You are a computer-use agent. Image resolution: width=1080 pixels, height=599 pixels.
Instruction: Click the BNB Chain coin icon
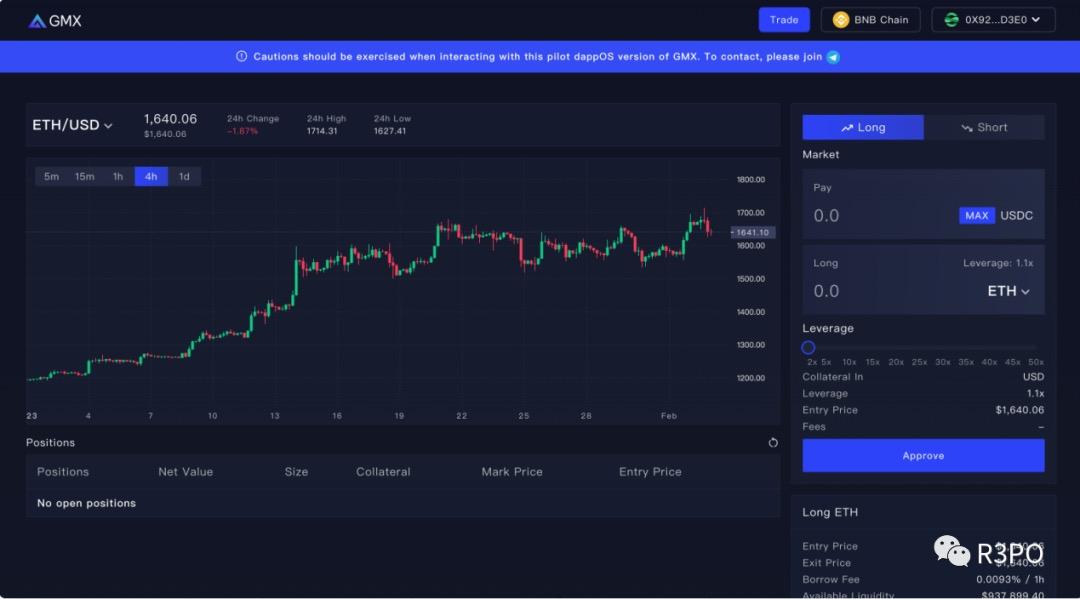tap(840, 20)
